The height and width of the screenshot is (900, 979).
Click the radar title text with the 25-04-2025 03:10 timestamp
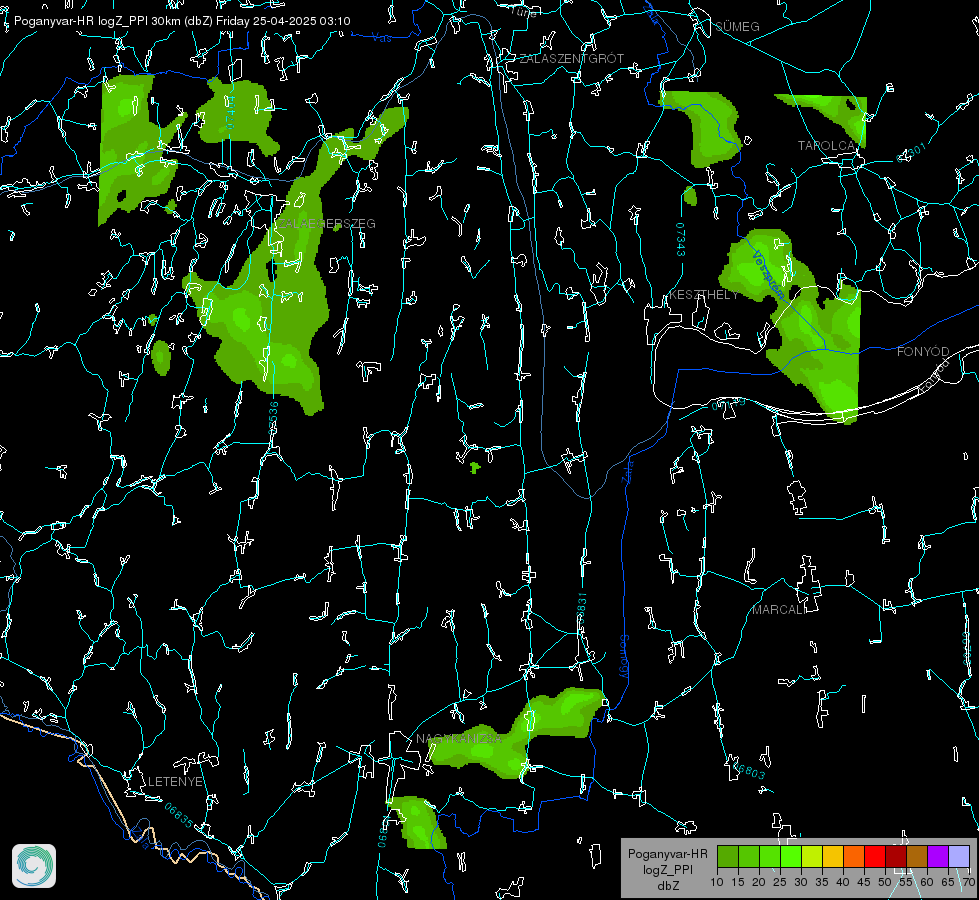(182, 21)
